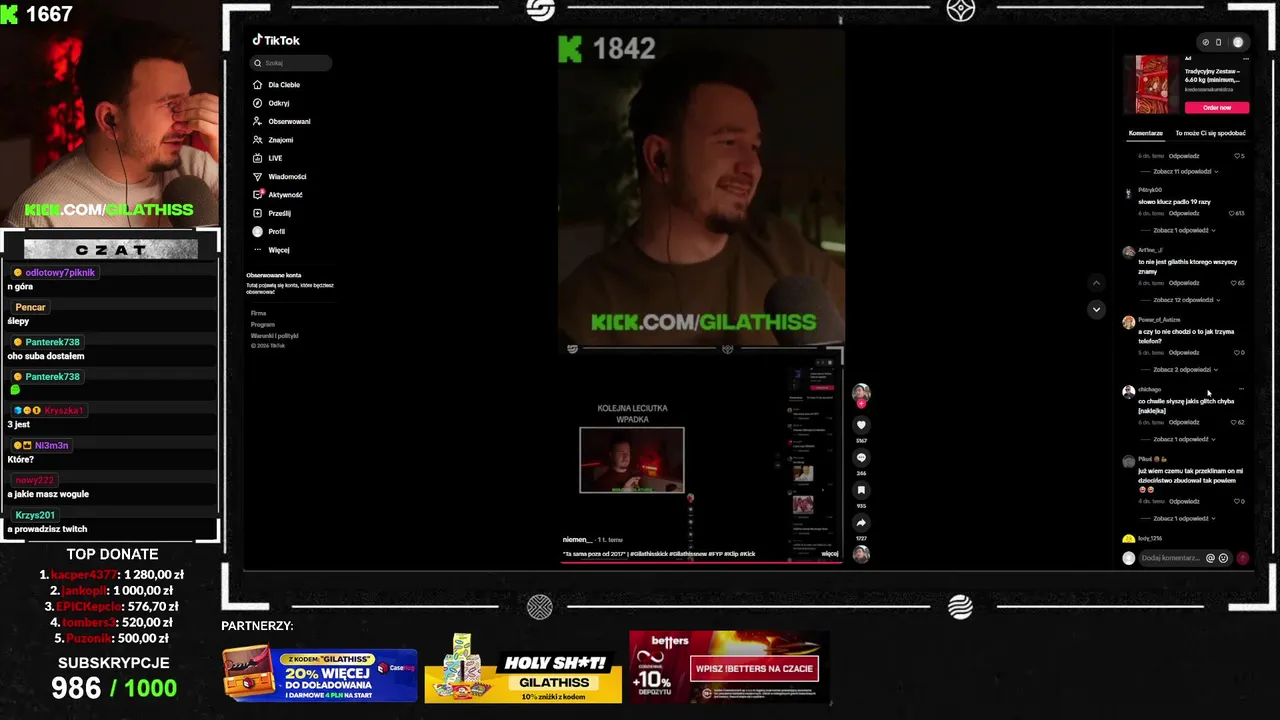The image size is (1280, 720).
Task: Expand Zobacz 1 odpowiedź under chichego
Action: pos(1184,439)
